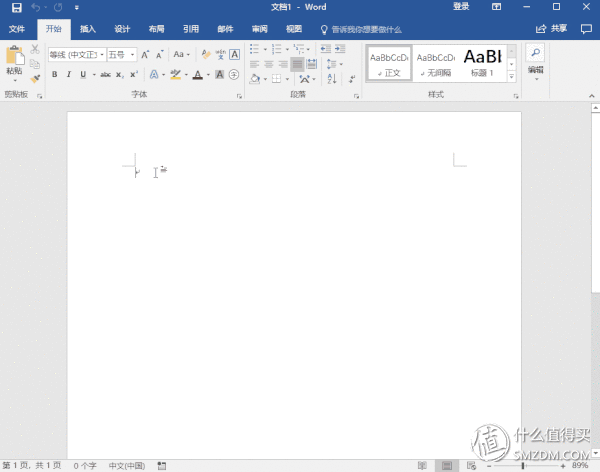
Task: Open the comments pane icon
Action: tap(586, 29)
